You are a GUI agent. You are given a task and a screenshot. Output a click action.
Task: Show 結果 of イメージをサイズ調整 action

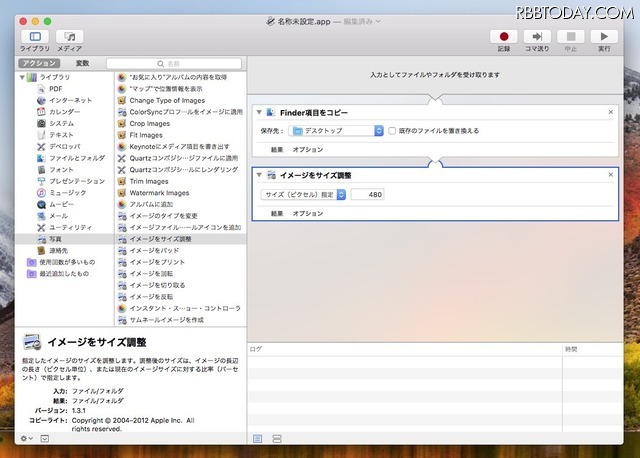pos(277,213)
